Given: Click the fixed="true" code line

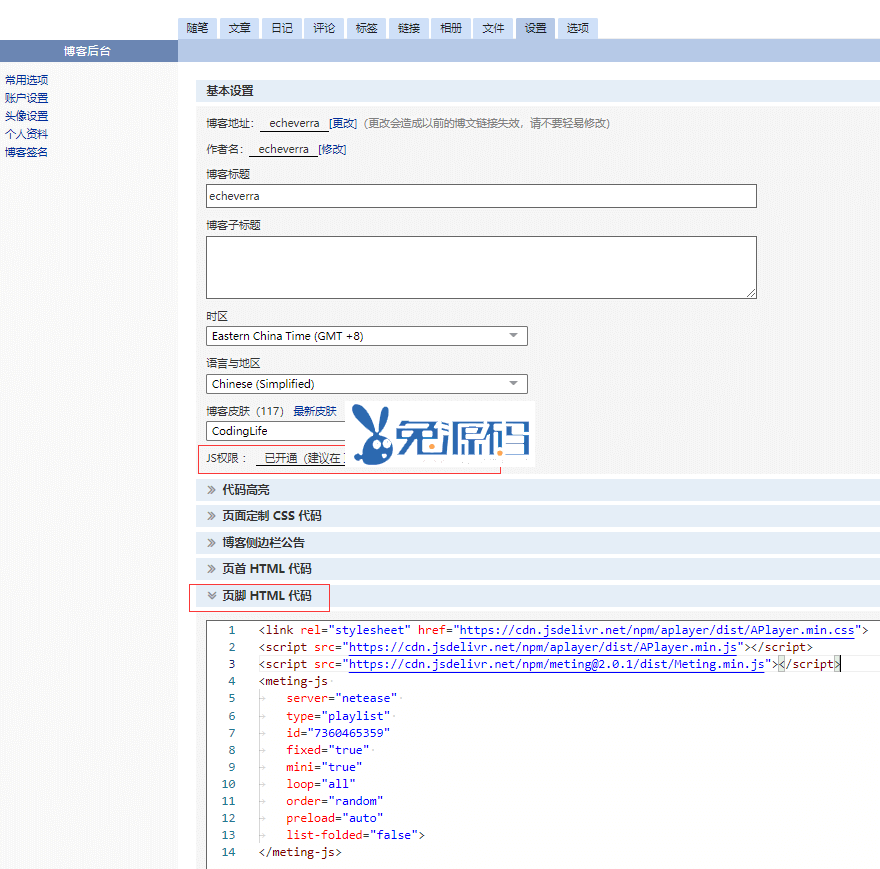Looking at the screenshot, I should click(328, 749).
